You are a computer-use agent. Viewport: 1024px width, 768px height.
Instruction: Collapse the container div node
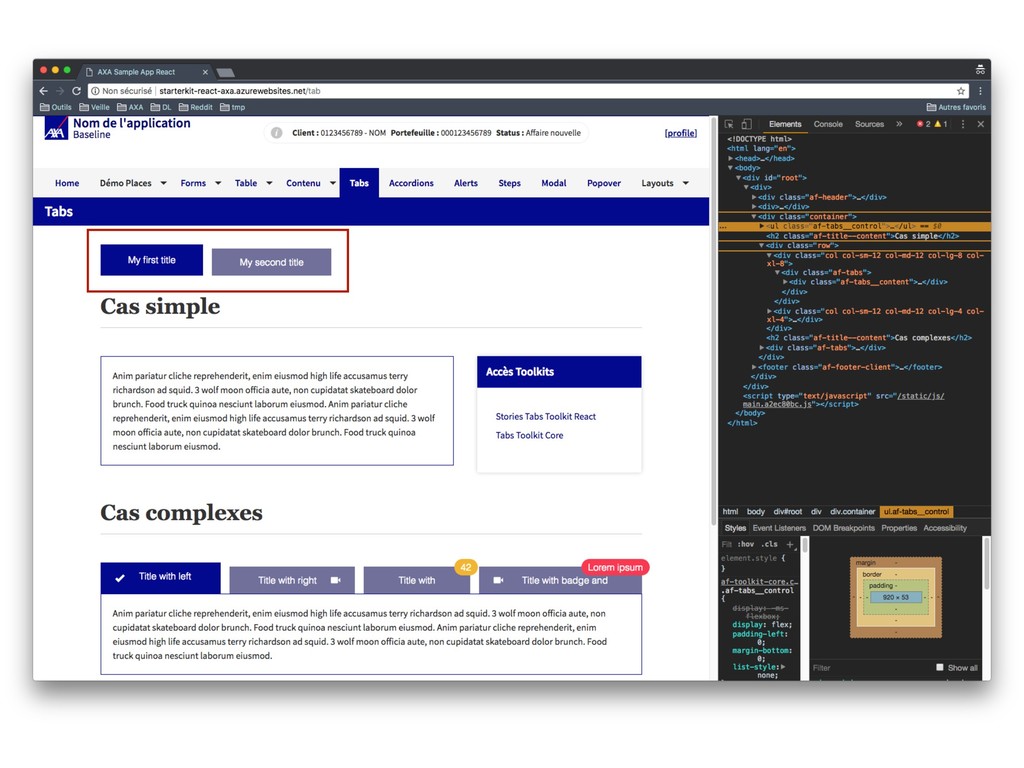[x=754, y=216]
